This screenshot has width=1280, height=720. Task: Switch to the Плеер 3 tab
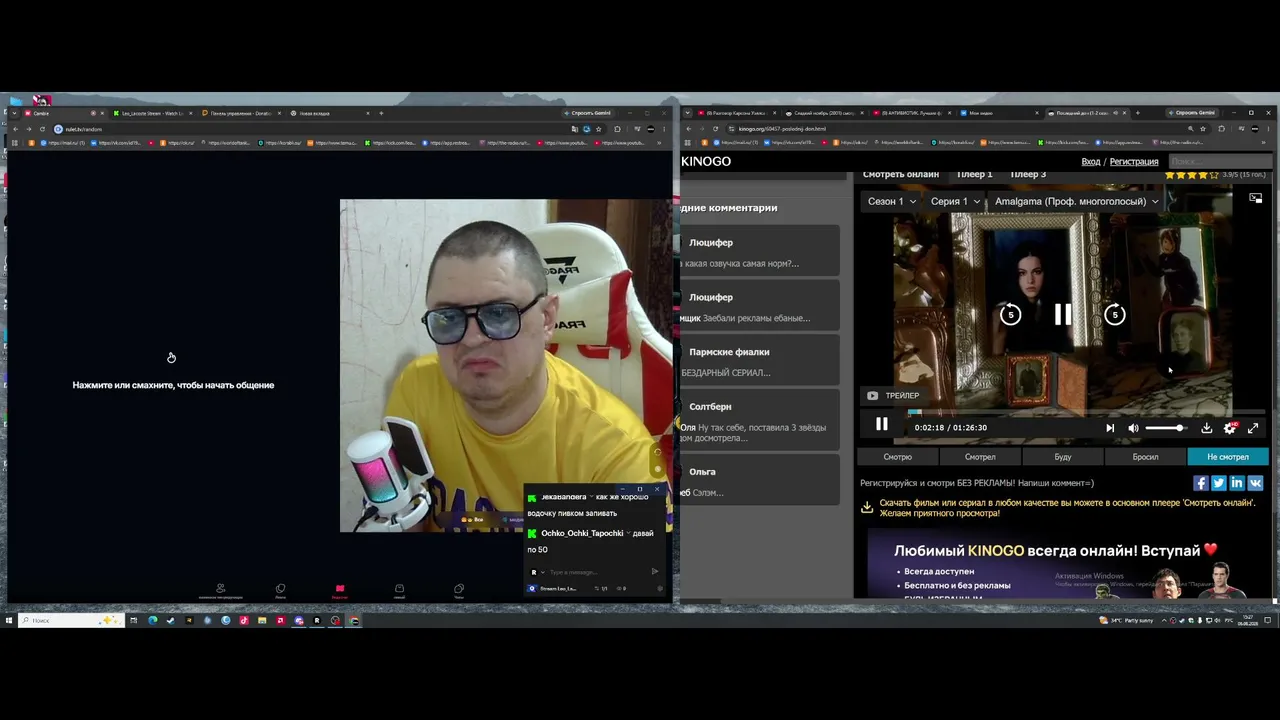[1028, 174]
